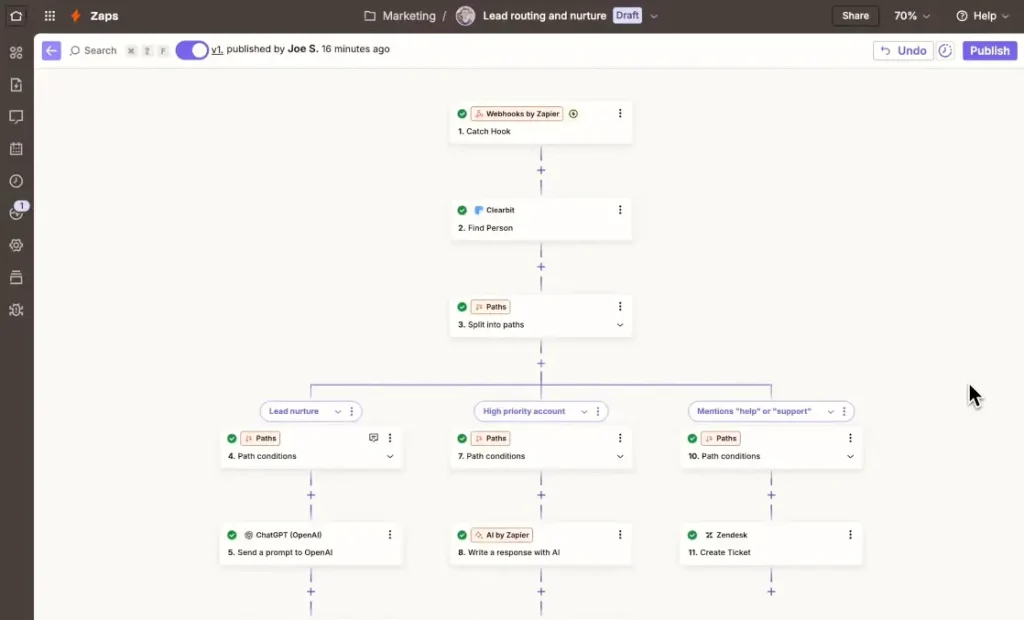Open three-dot menu on Split into paths step
1024x620 pixels.
click(620, 306)
